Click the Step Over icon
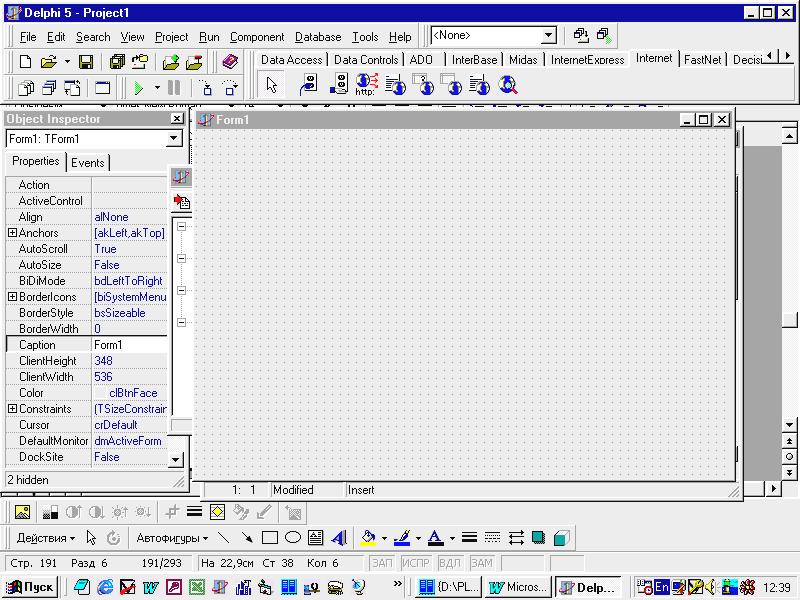 (230, 88)
